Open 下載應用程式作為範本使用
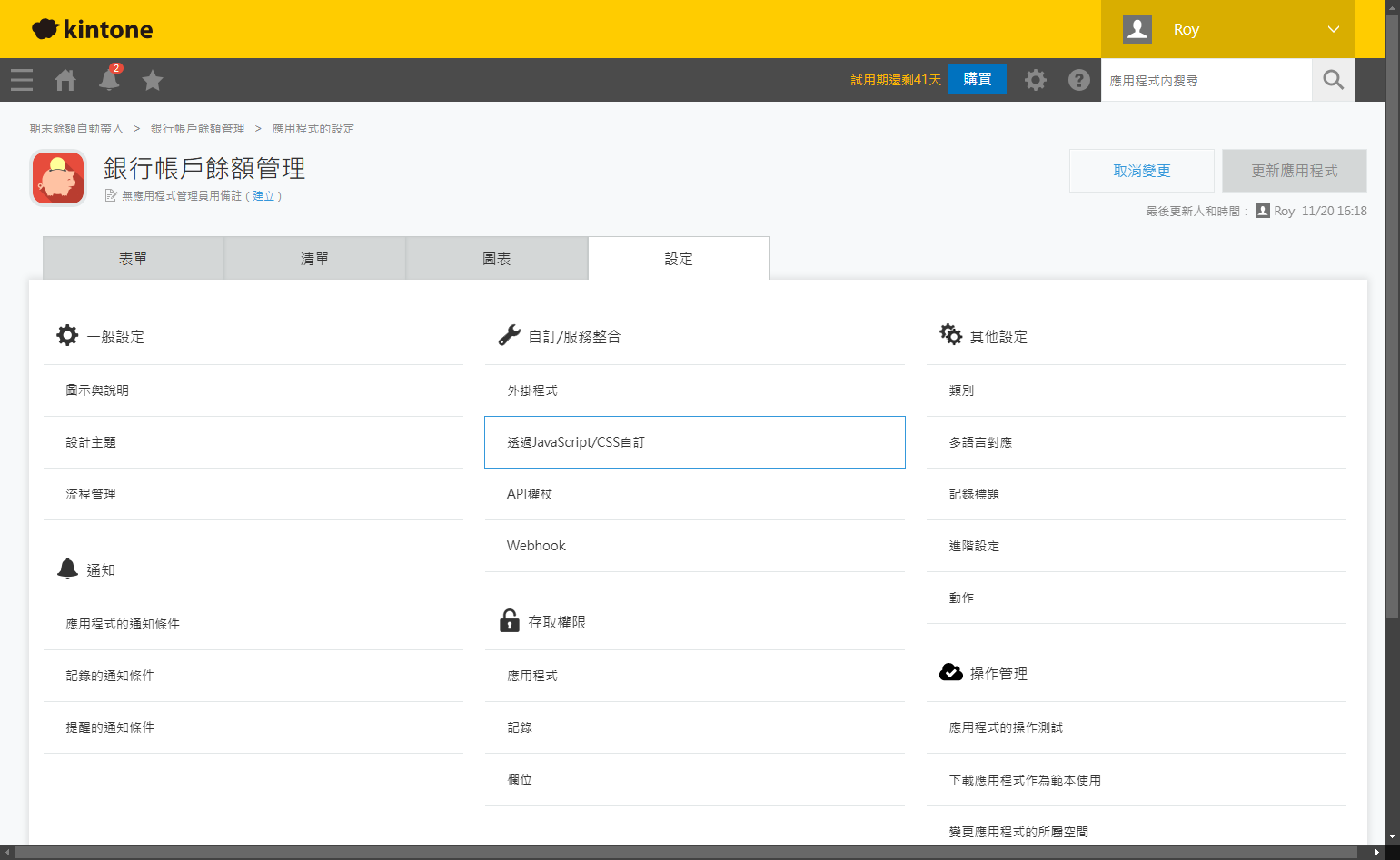This screenshot has width=1400, height=860. (1137, 780)
